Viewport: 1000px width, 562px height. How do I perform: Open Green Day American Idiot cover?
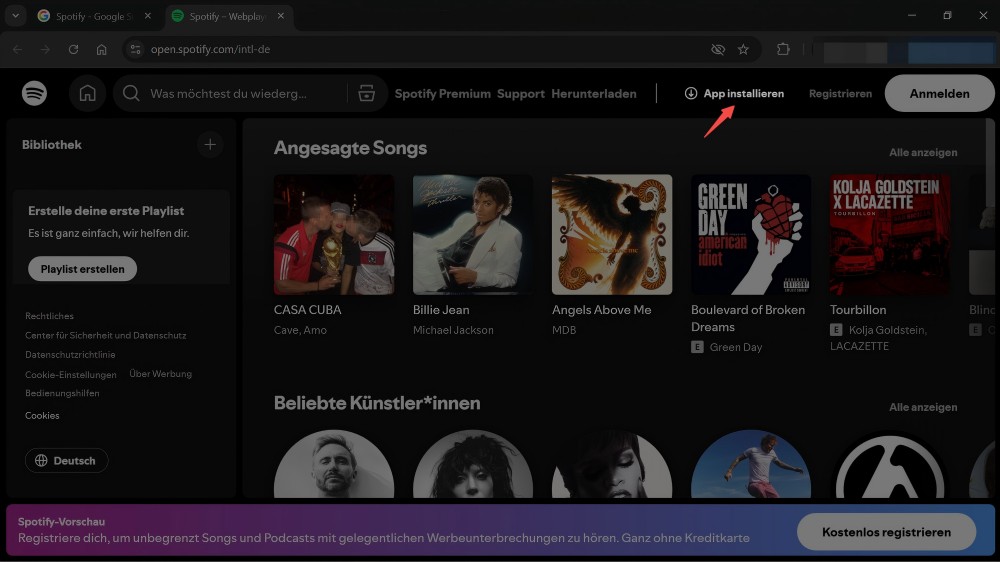tap(751, 234)
